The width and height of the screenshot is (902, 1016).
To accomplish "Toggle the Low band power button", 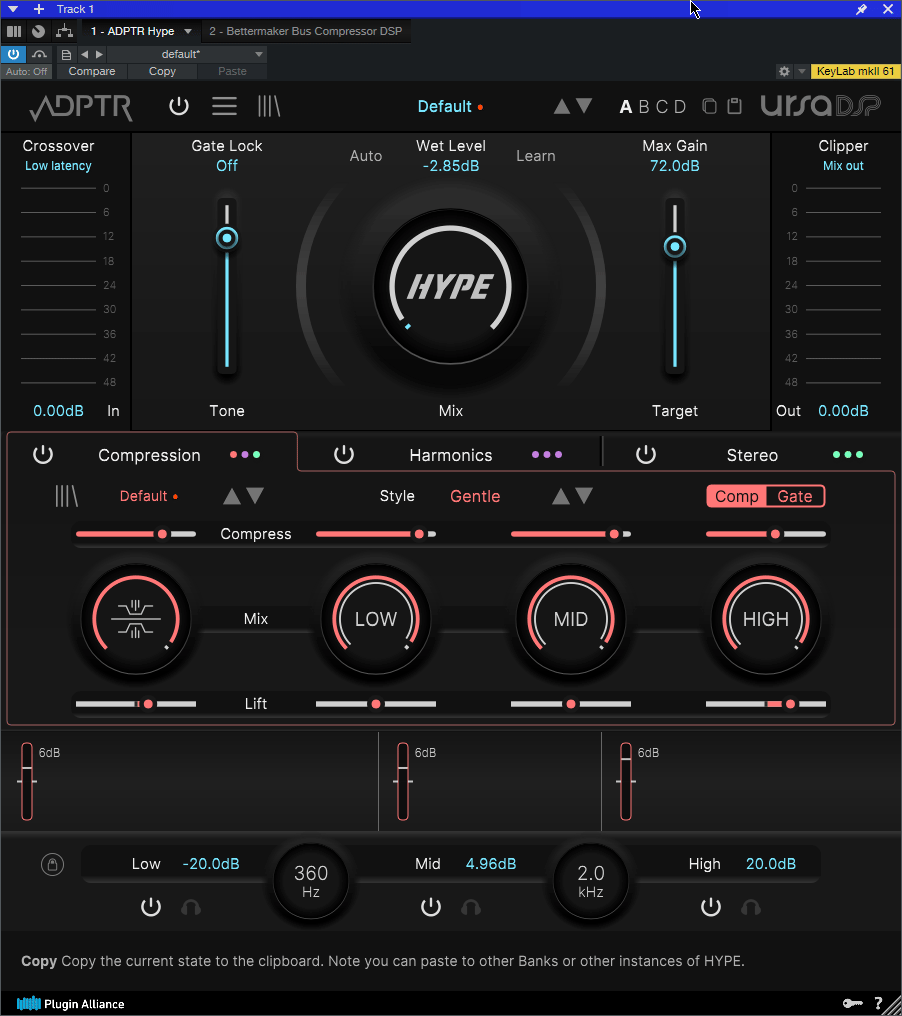I will click(151, 907).
